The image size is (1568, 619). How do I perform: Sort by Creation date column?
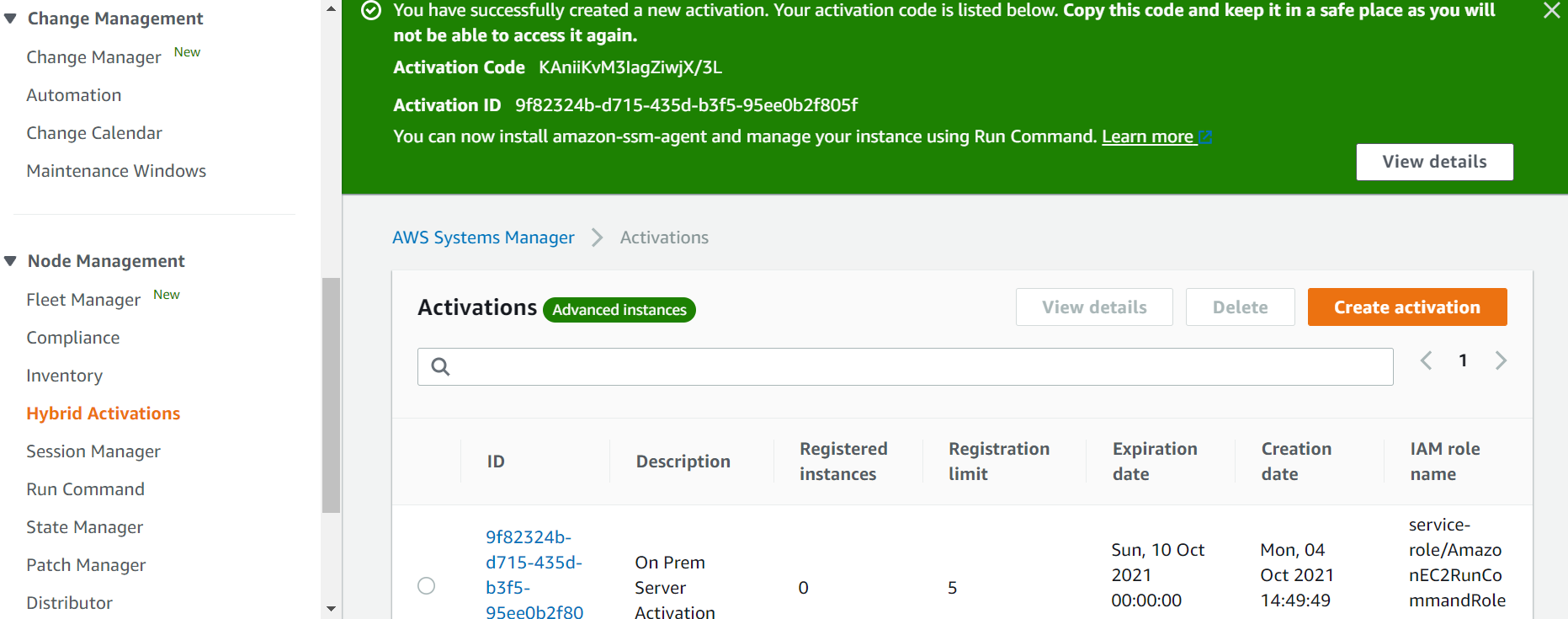(x=1296, y=462)
